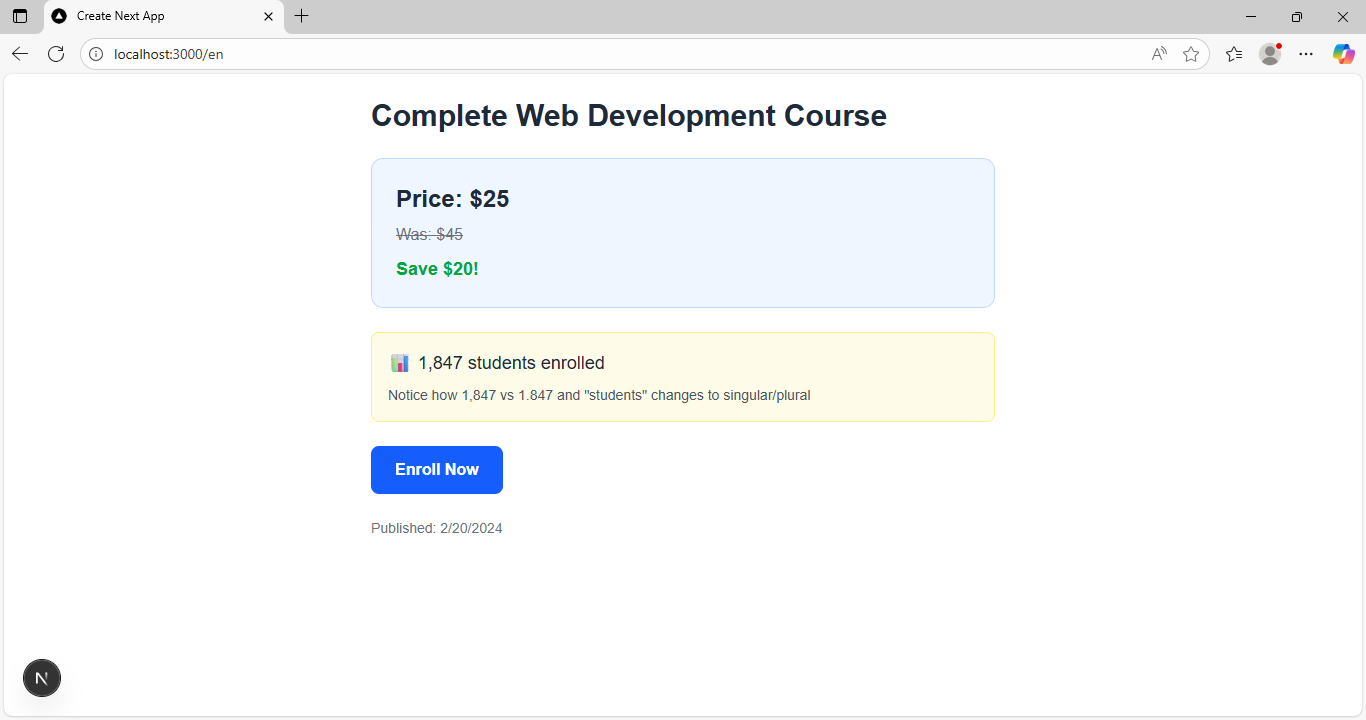Open the Next.js dev tools indicator
The image size is (1366, 720).
[x=42, y=678]
